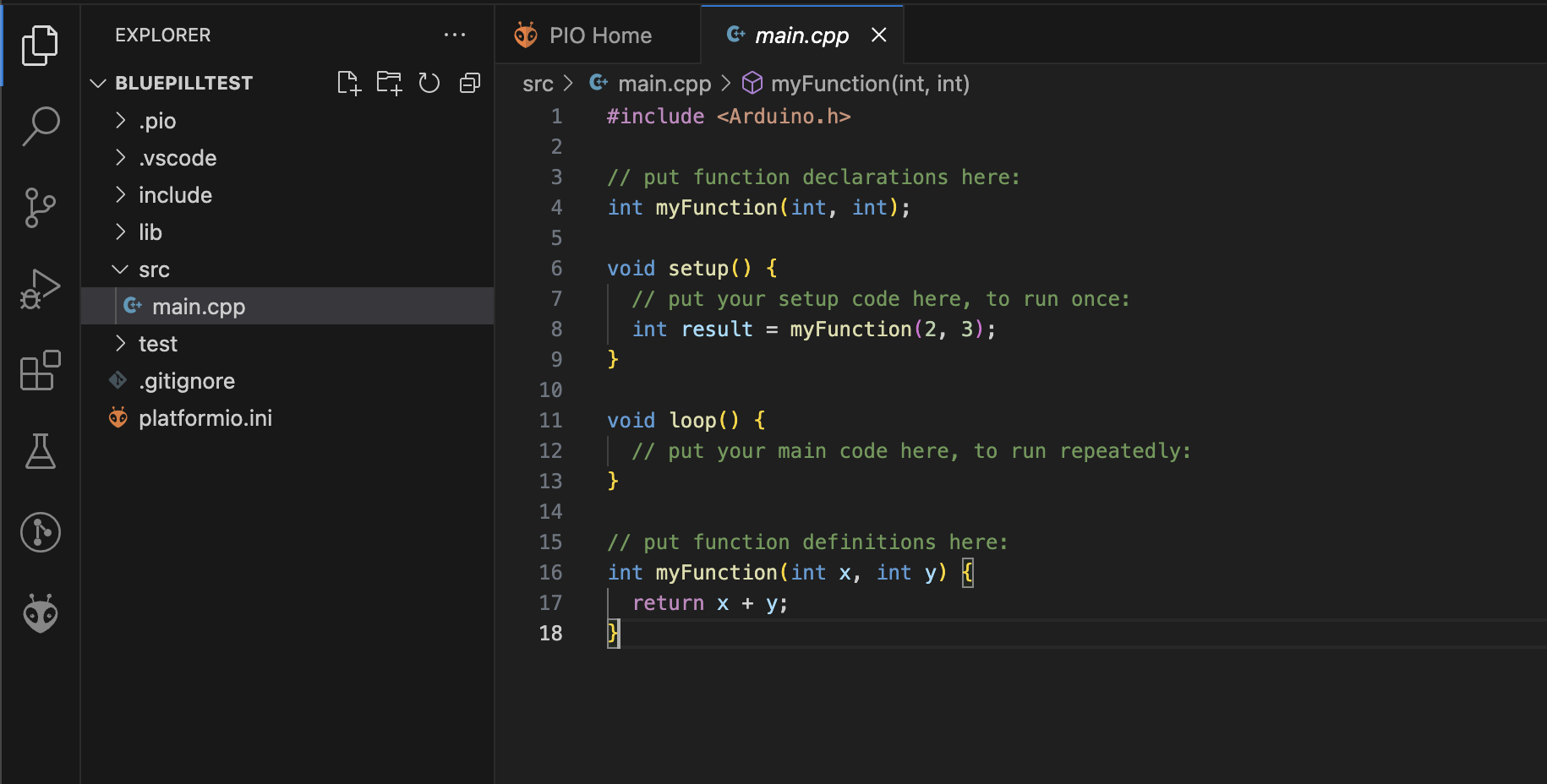This screenshot has height=784, width=1547.
Task: Open platformio.ini file
Action: [205, 418]
